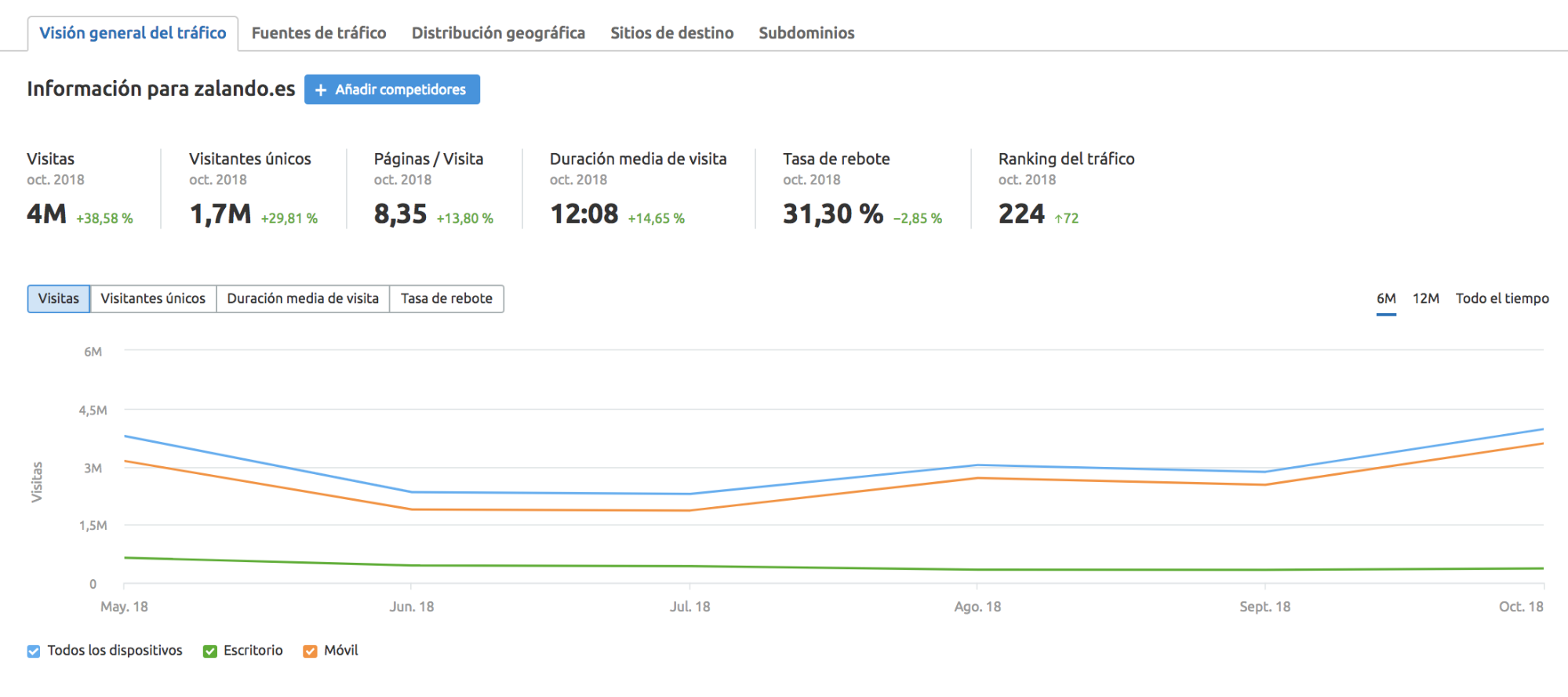Set time range to 12M
The width and height of the screenshot is (1568, 697).
point(1425,299)
